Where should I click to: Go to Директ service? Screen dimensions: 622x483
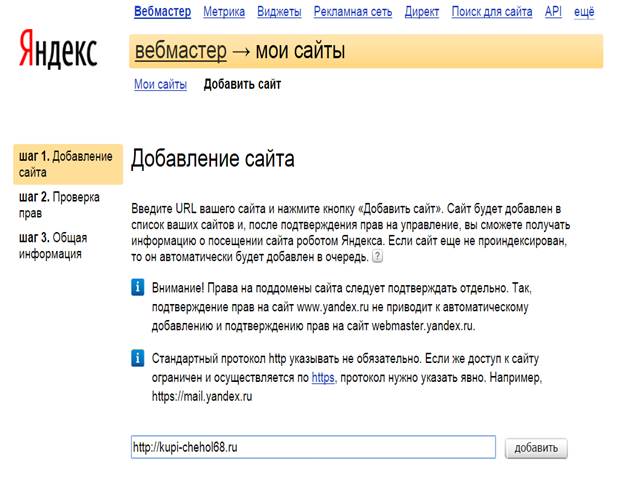[422, 12]
